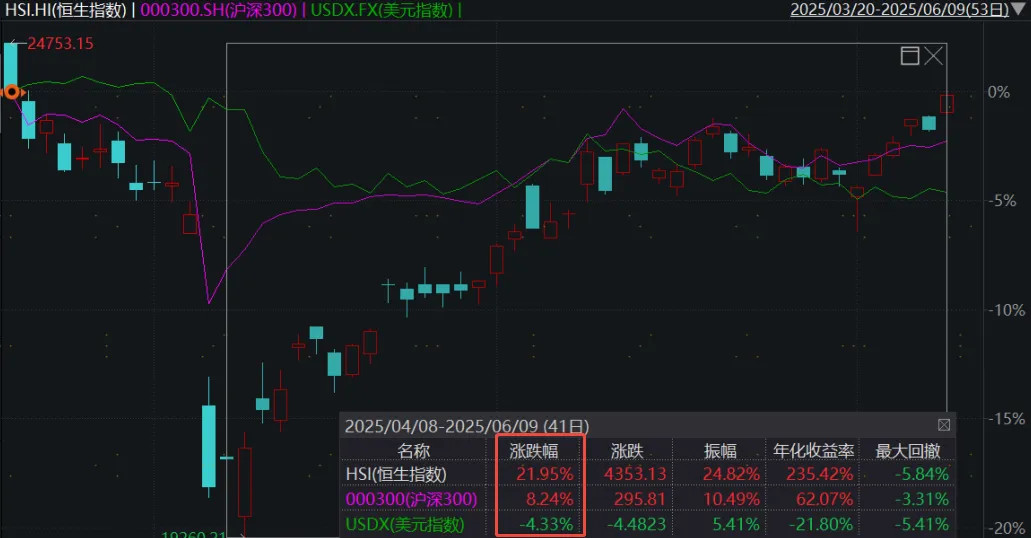Click the 10.49% amplitude value
Screen dimensions: 1031x538
pyautogui.click(x=731, y=499)
